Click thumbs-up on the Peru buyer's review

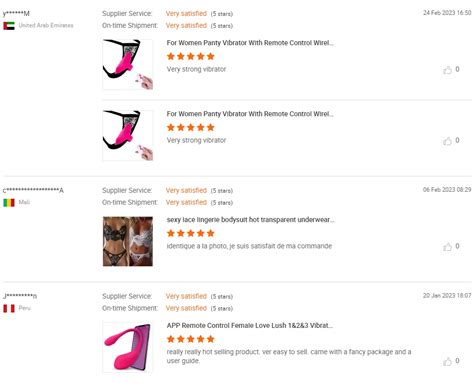tap(447, 361)
